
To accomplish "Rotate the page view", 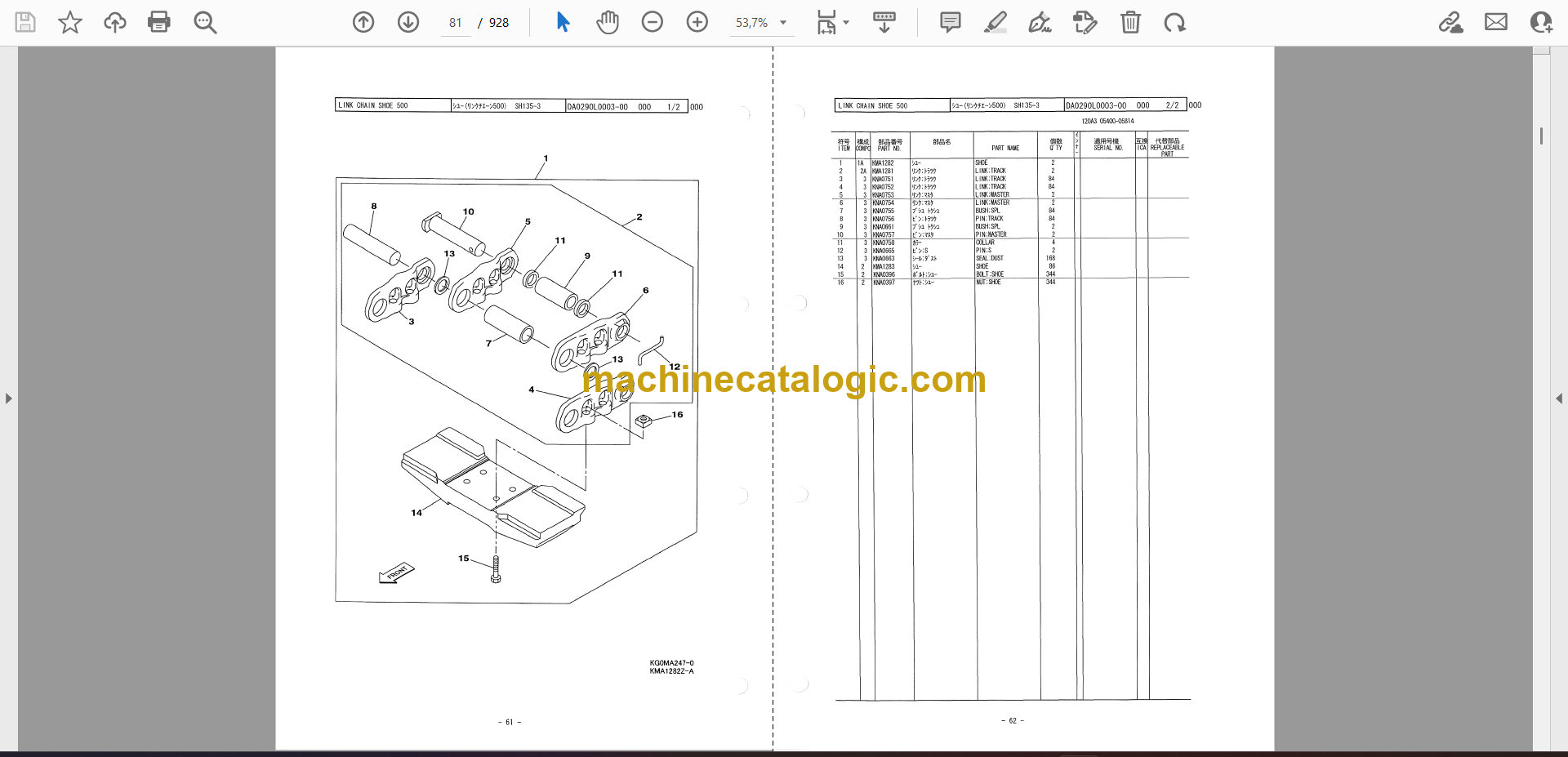I will coord(1175,22).
